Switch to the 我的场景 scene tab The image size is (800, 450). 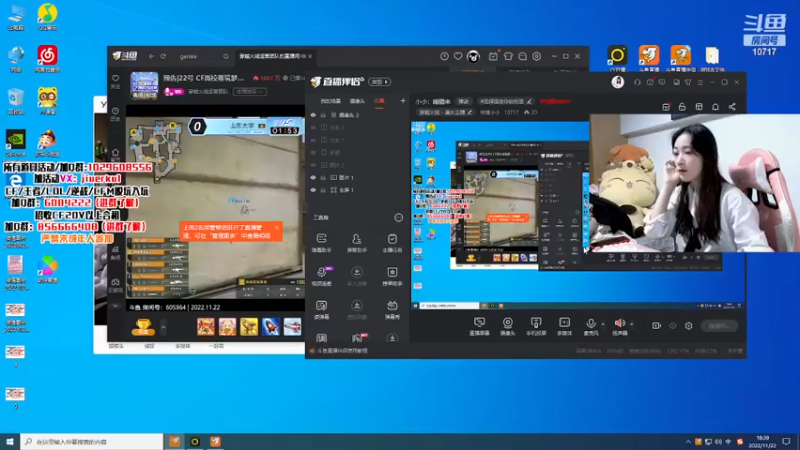331,101
